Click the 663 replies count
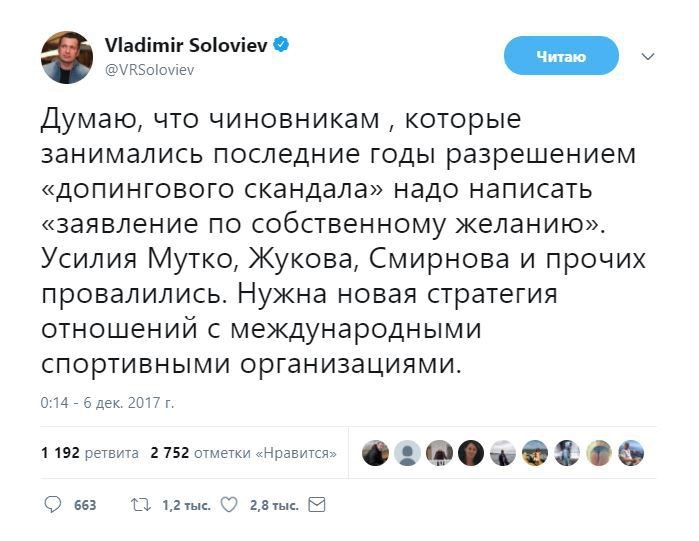The image size is (699, 541). [x=85, y=505]
